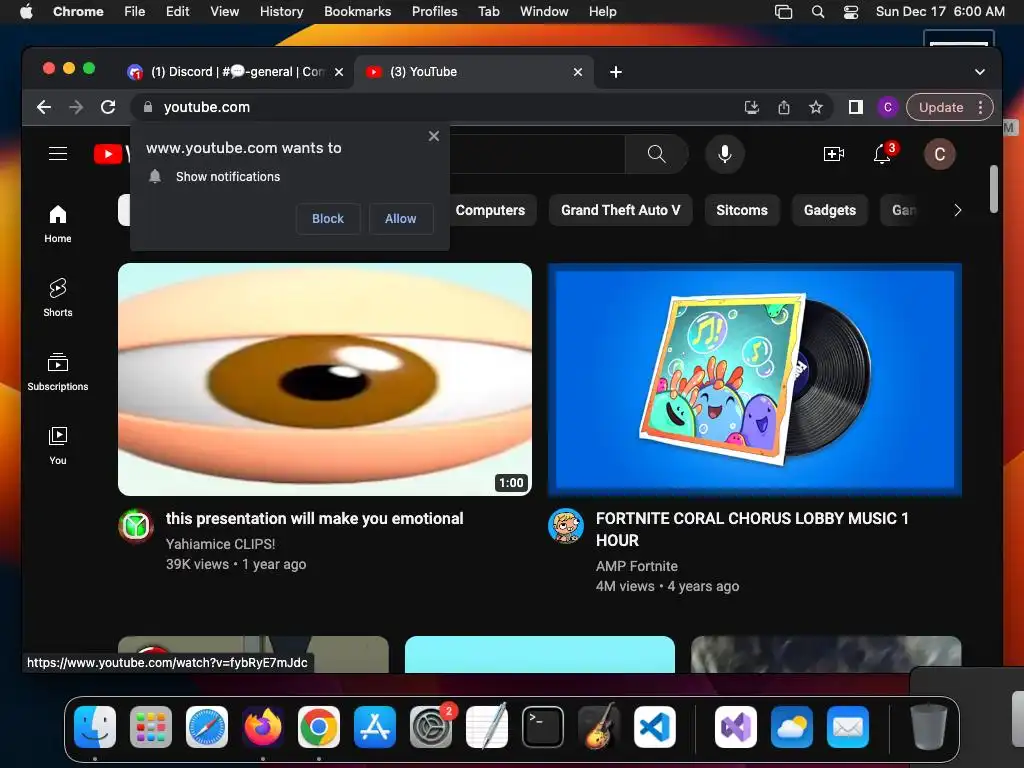Open Yahiamice CLIPS! channel name
1024x768 pixels.
(220, 544)
